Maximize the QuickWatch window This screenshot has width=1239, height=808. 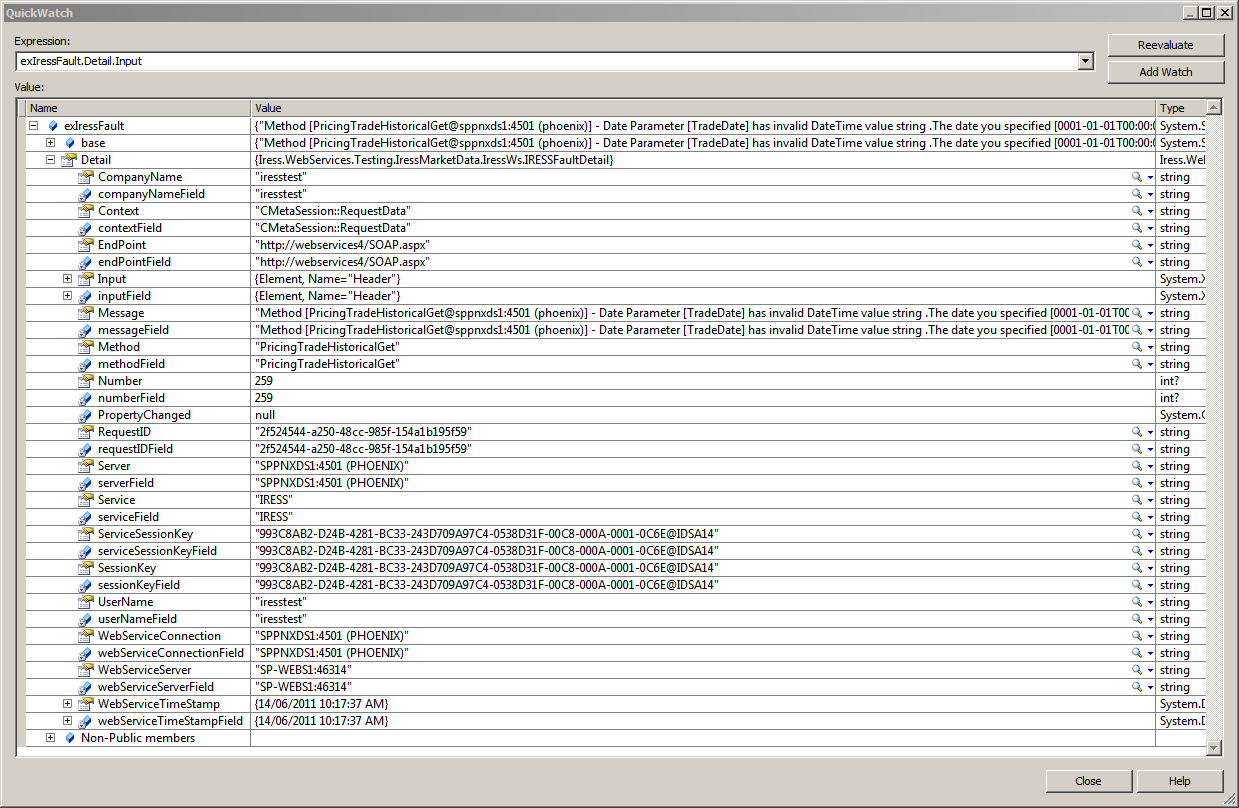coord(1207,13)
